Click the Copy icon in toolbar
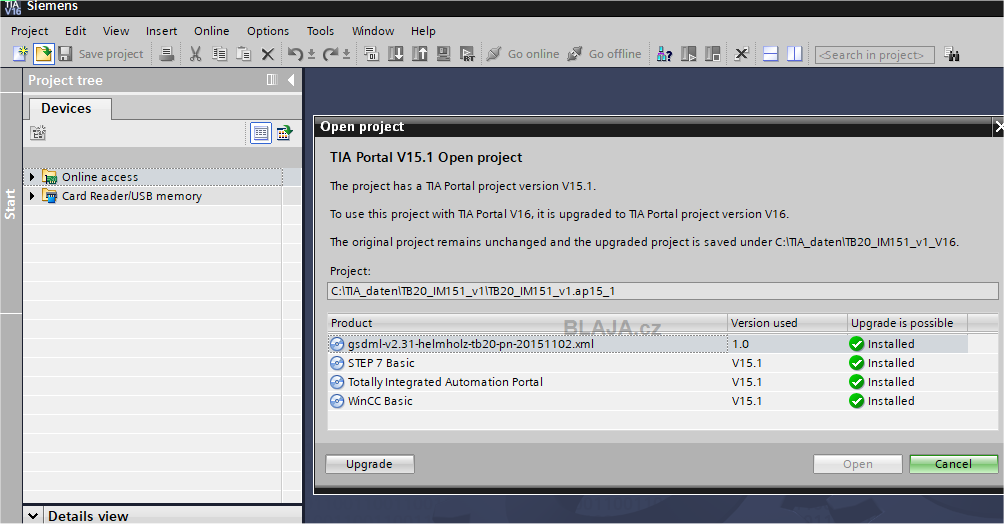Screen dimensions: 1004x524 (220, 54)
